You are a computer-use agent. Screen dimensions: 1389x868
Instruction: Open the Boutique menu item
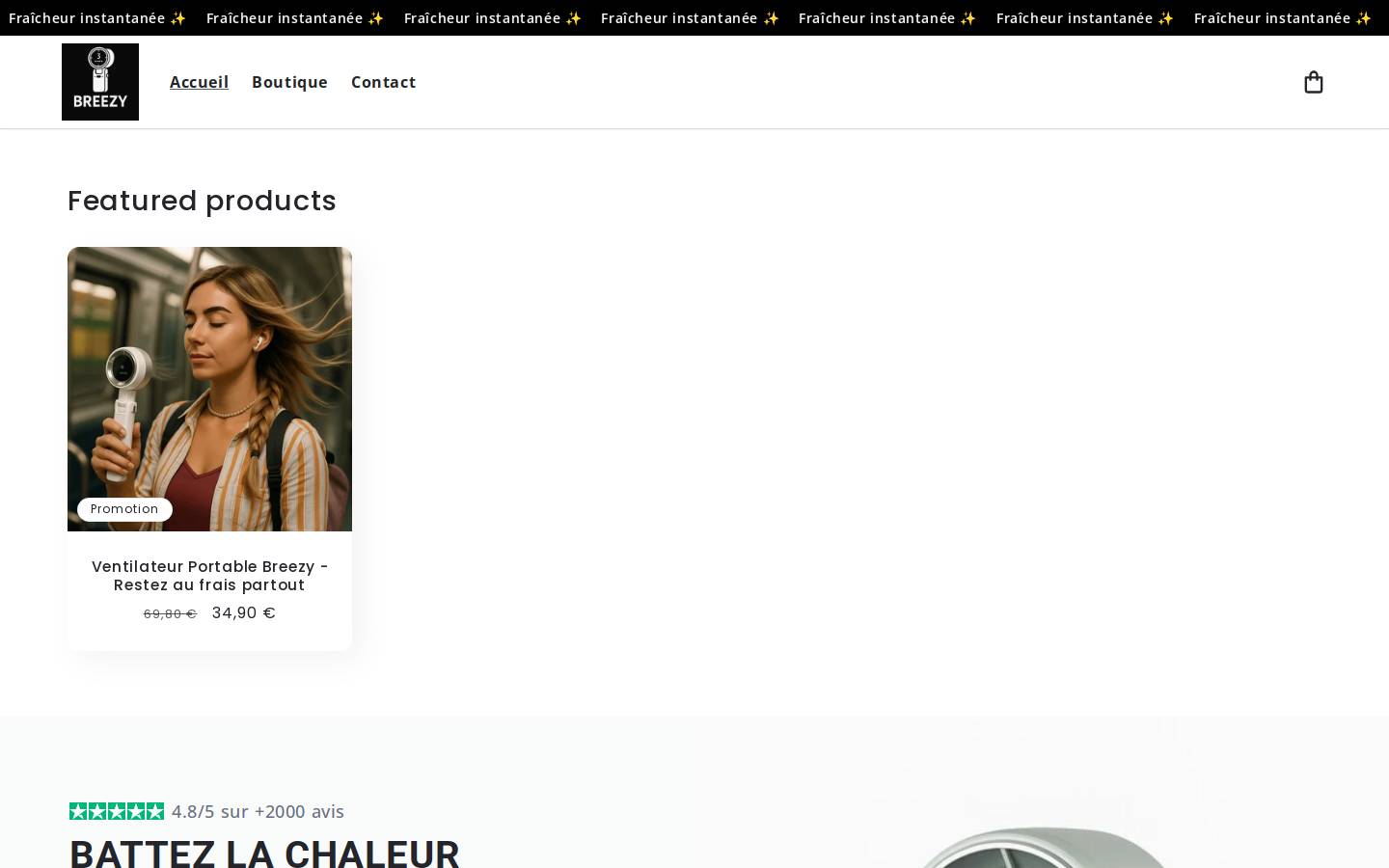tap(289, 82)
